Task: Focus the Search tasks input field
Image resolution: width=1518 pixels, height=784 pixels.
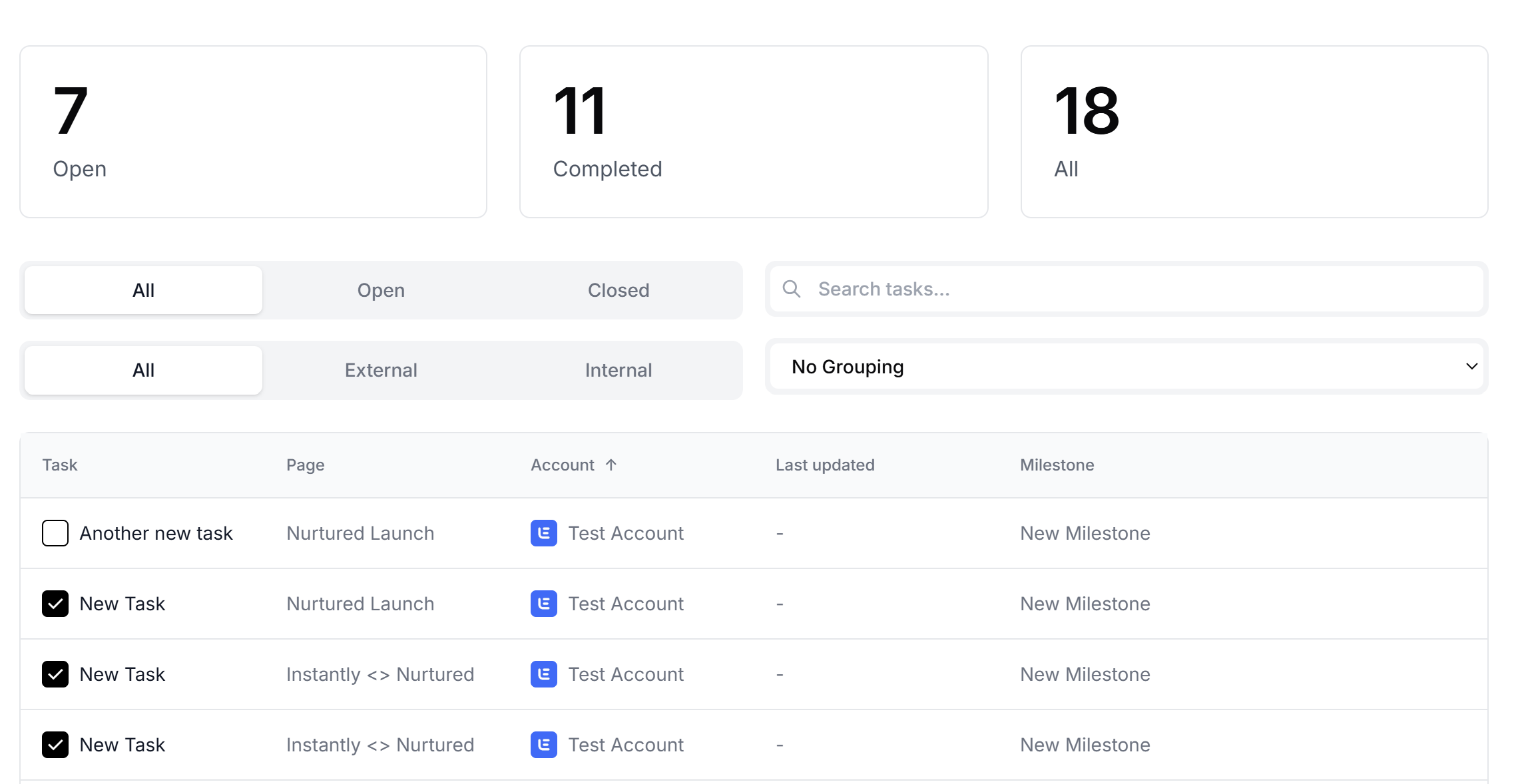Action: (x=1132, y=289)
